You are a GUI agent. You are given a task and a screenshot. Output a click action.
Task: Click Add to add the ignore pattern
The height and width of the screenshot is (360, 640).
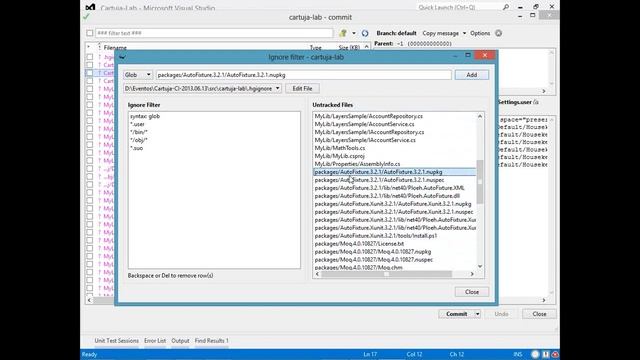pos(471,75)
